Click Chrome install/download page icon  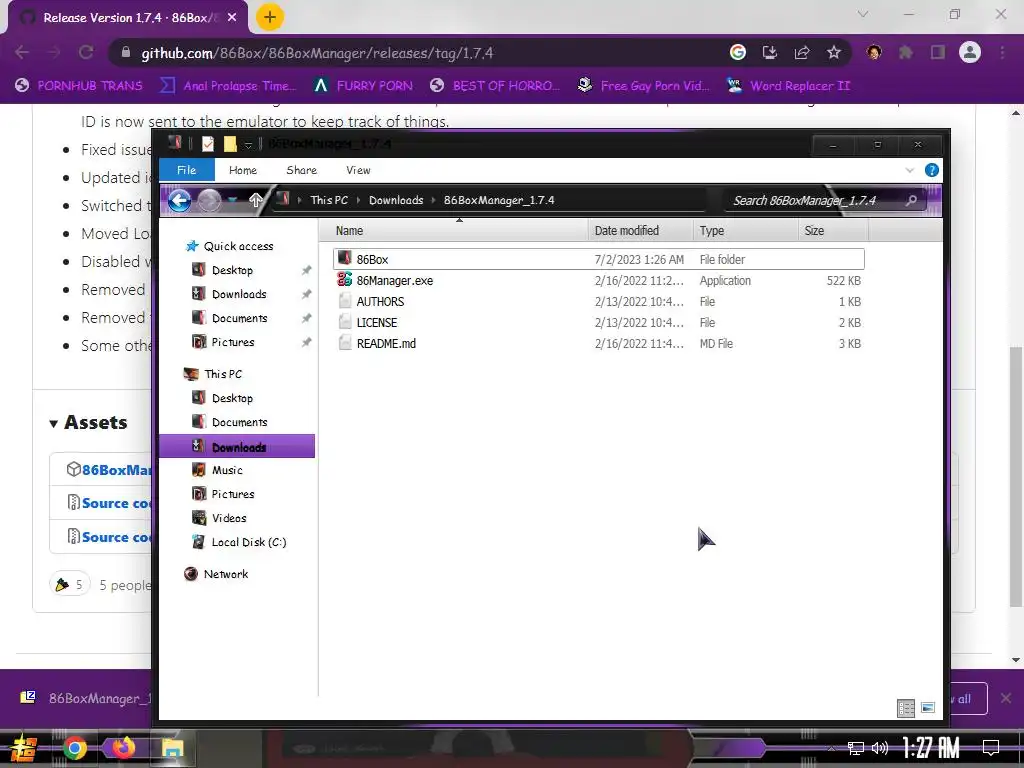pos(770,53)
